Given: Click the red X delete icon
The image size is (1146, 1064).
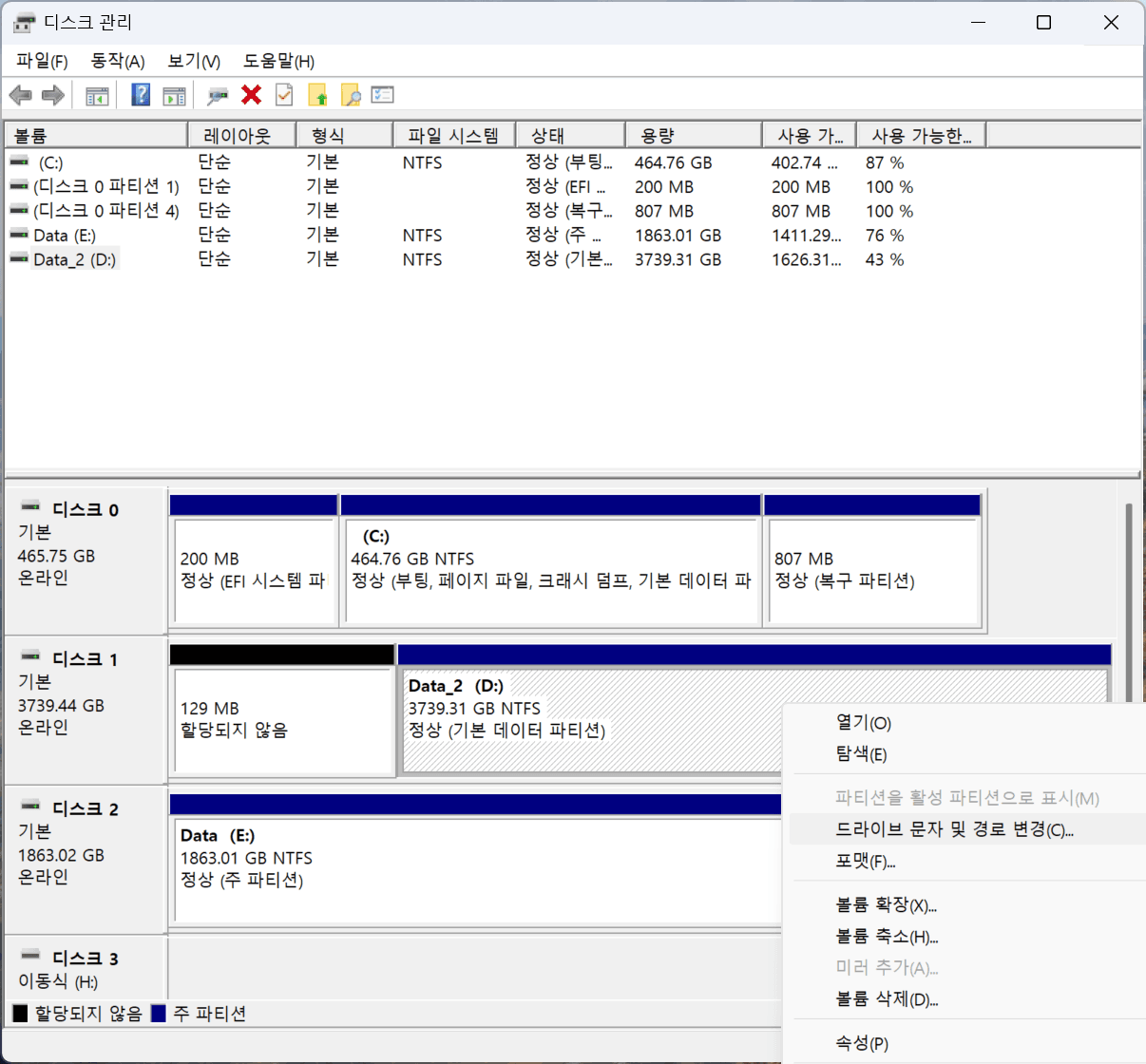Looking at the screenshot, I should 251,95.
